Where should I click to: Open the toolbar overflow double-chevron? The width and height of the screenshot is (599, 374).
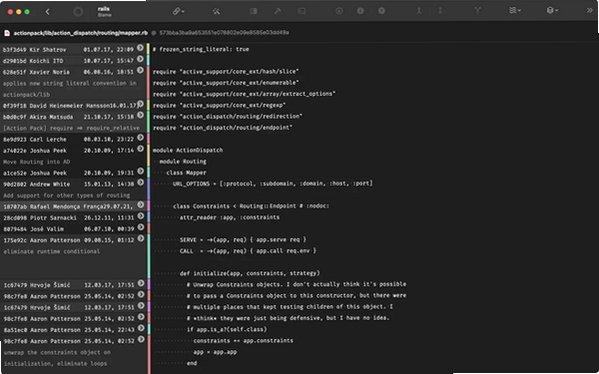(590, 11)
